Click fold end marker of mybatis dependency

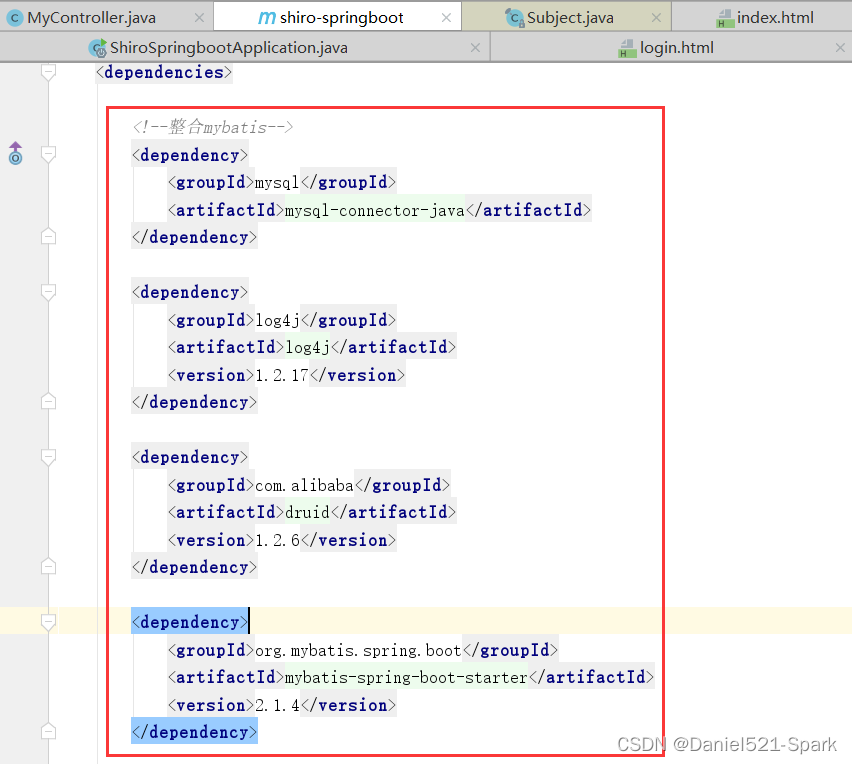(48, 731)
